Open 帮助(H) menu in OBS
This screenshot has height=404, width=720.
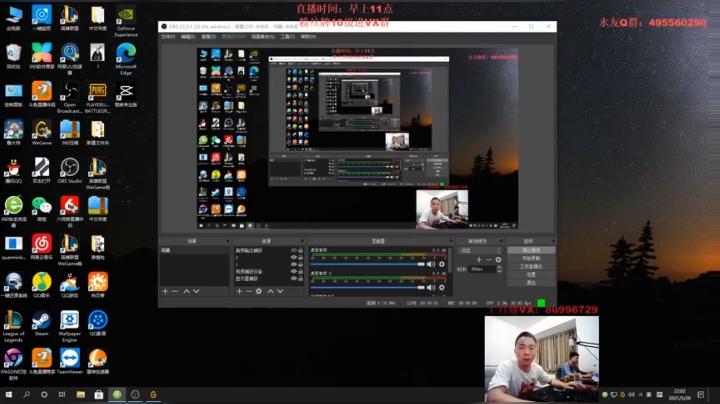pos(308,37)
